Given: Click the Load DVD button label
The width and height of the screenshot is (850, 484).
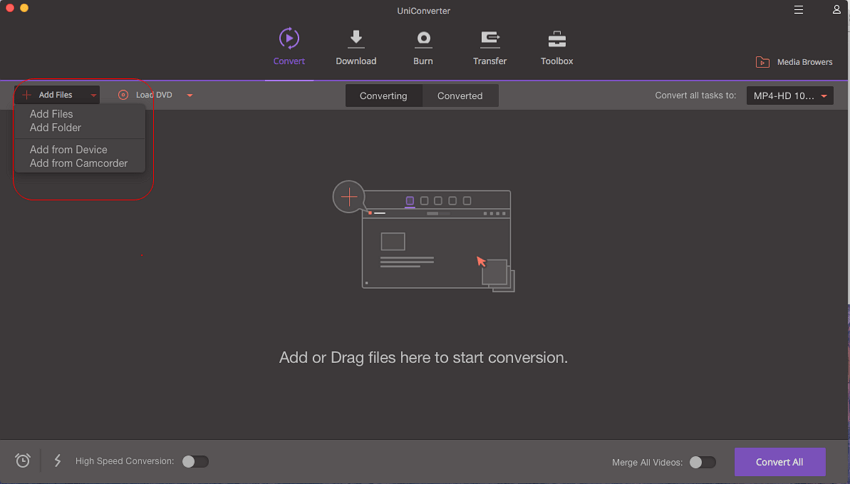Looking at the screenshot, I should (x=154, y=95).
